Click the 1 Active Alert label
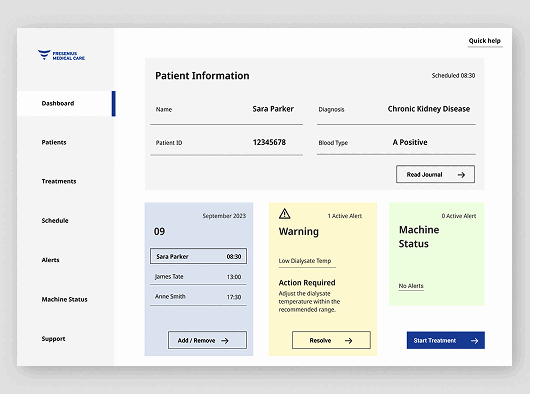 [345, 216]
